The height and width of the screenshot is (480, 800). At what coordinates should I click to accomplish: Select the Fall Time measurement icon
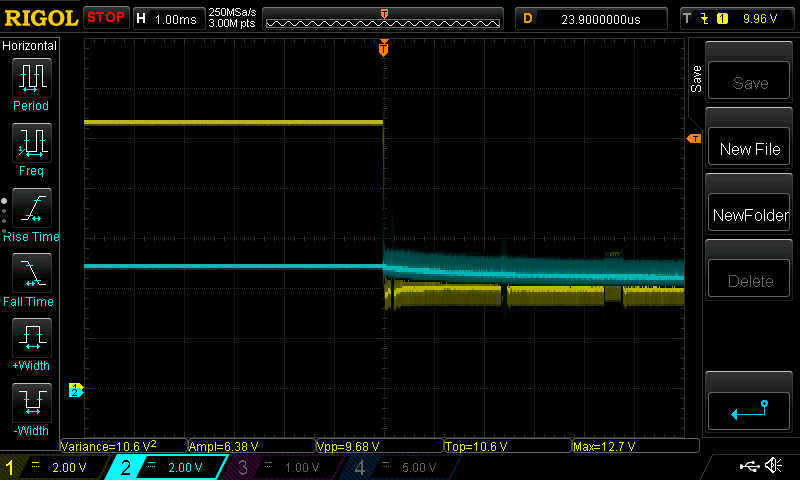pos(32,272)
